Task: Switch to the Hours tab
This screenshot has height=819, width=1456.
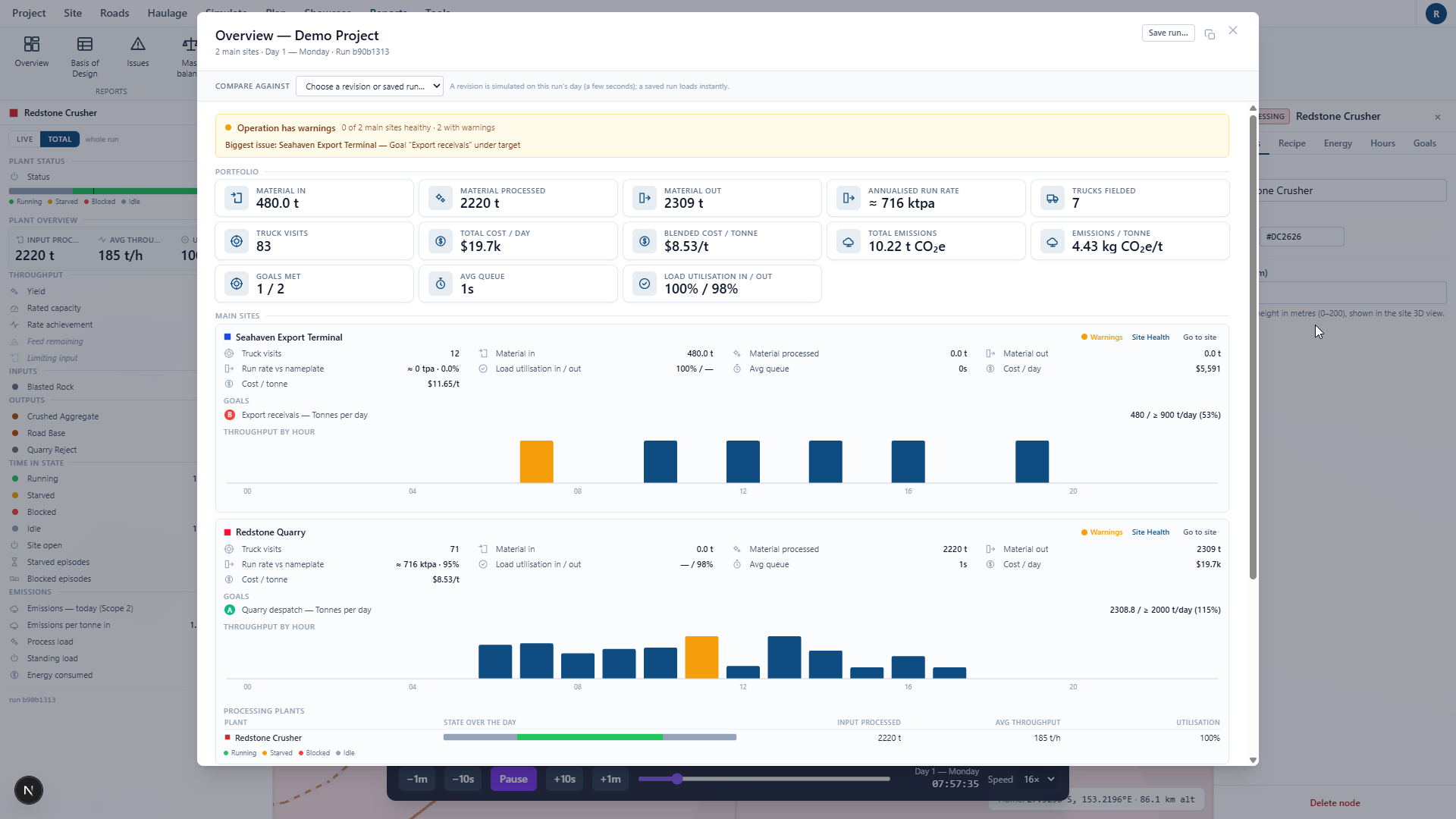Action: [x=1382, y=143]
